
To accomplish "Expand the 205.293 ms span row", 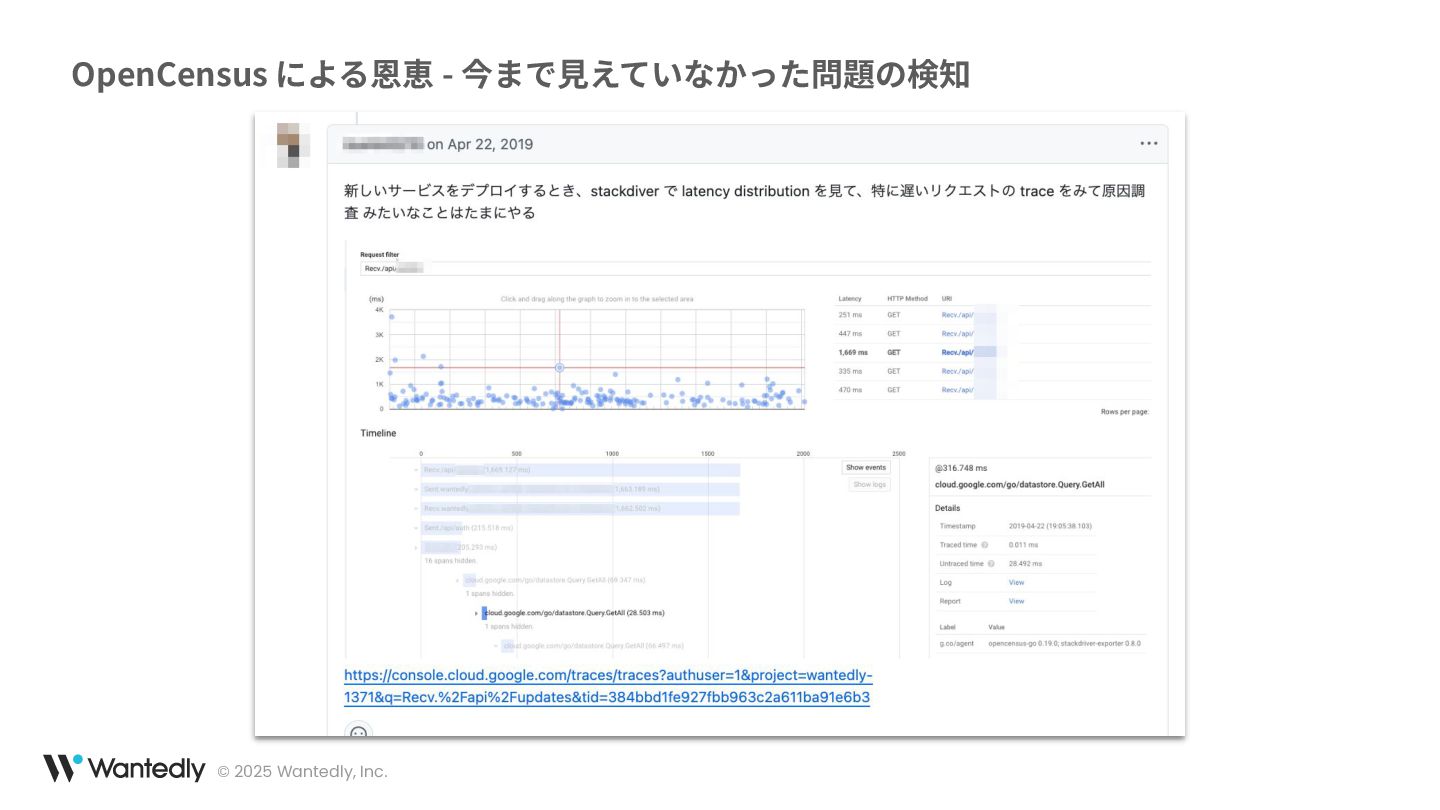I will 416,547.
